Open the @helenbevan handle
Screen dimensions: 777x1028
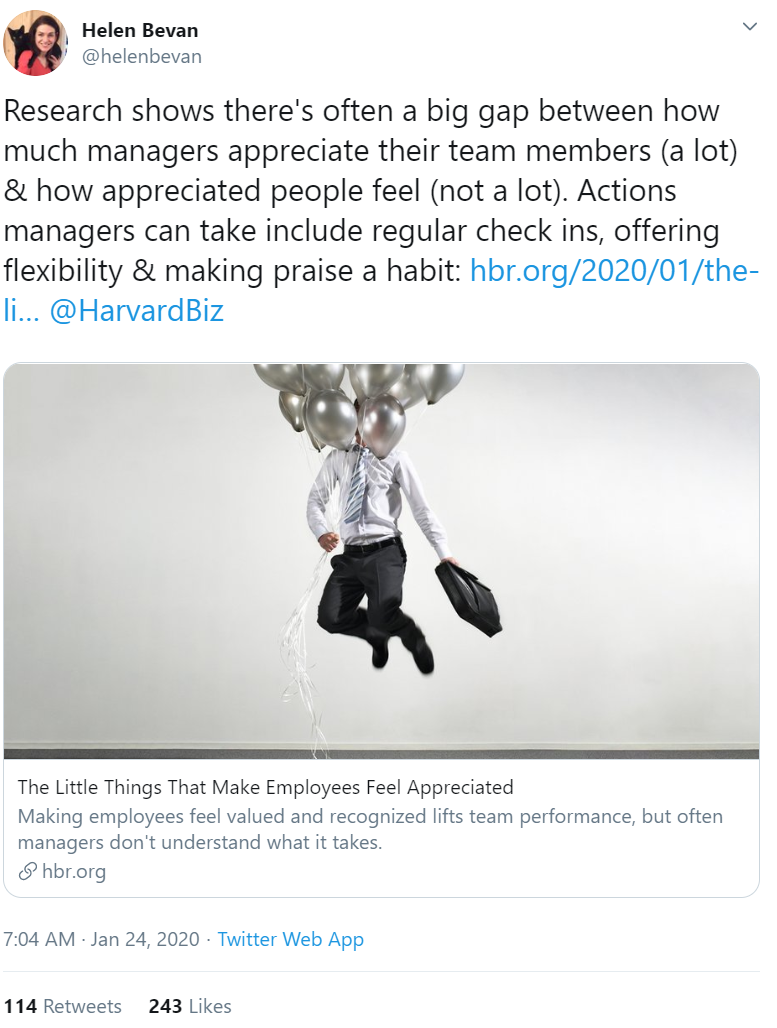pyautogui.click(x=141, y=57)
